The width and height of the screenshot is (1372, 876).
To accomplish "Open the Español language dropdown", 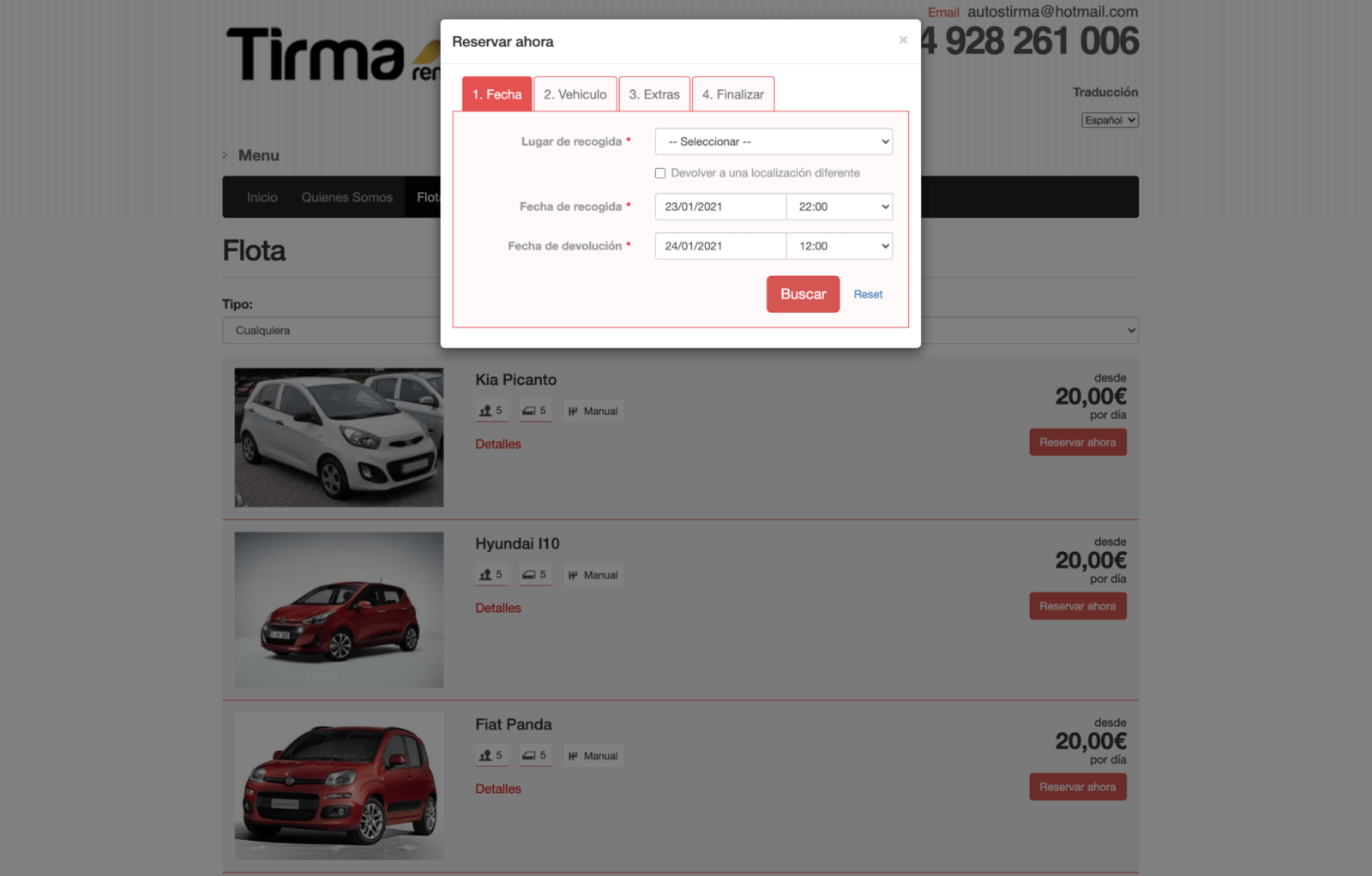I will [x=1110, y=120].
